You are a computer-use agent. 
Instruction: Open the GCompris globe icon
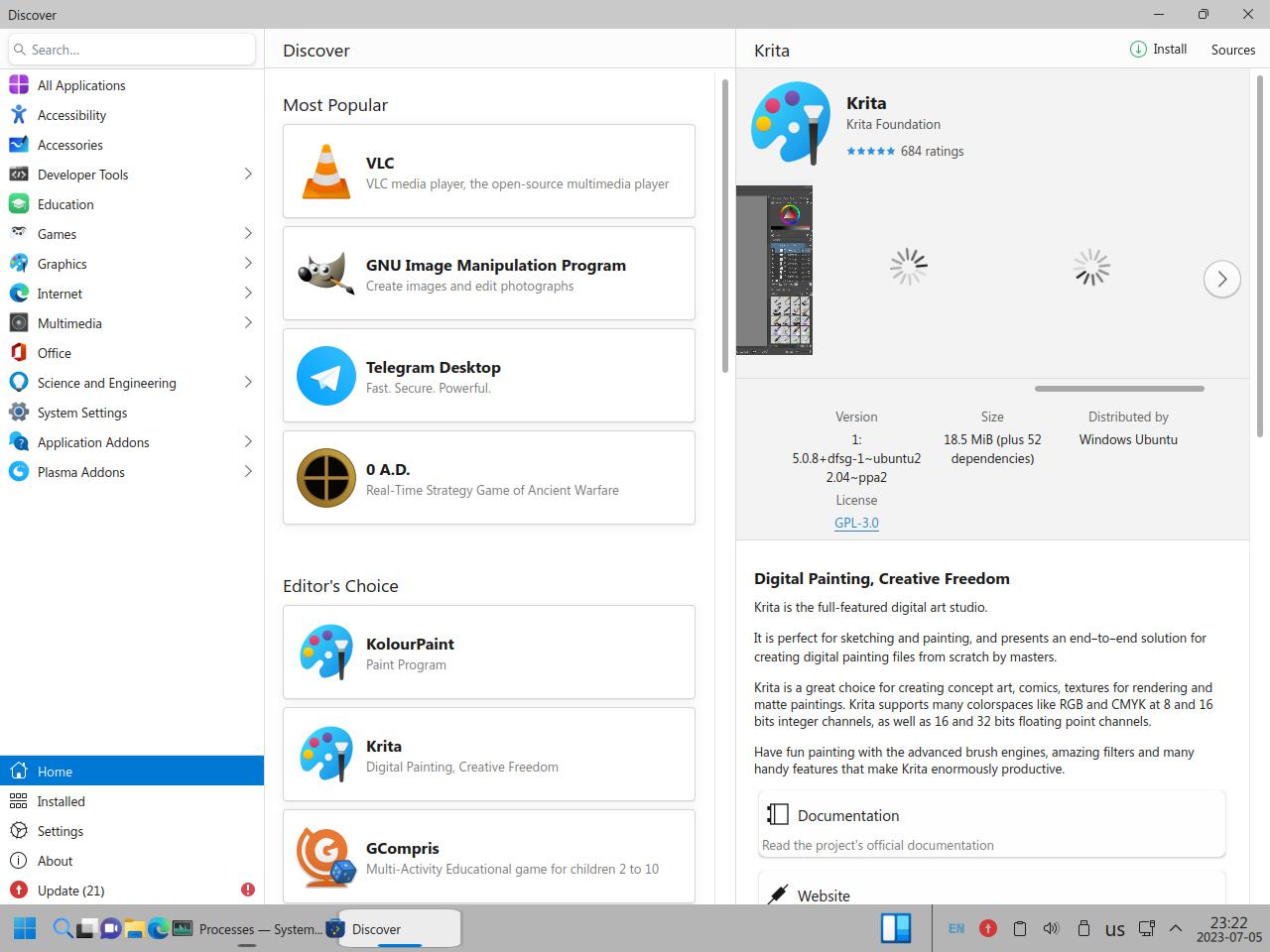[x=325, y=857]
